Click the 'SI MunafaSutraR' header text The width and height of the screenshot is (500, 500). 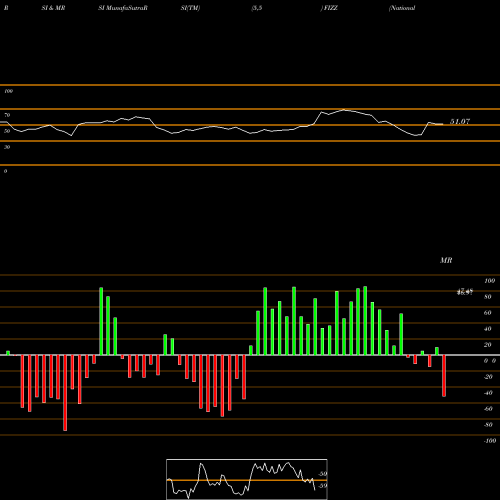coord(123,8)
